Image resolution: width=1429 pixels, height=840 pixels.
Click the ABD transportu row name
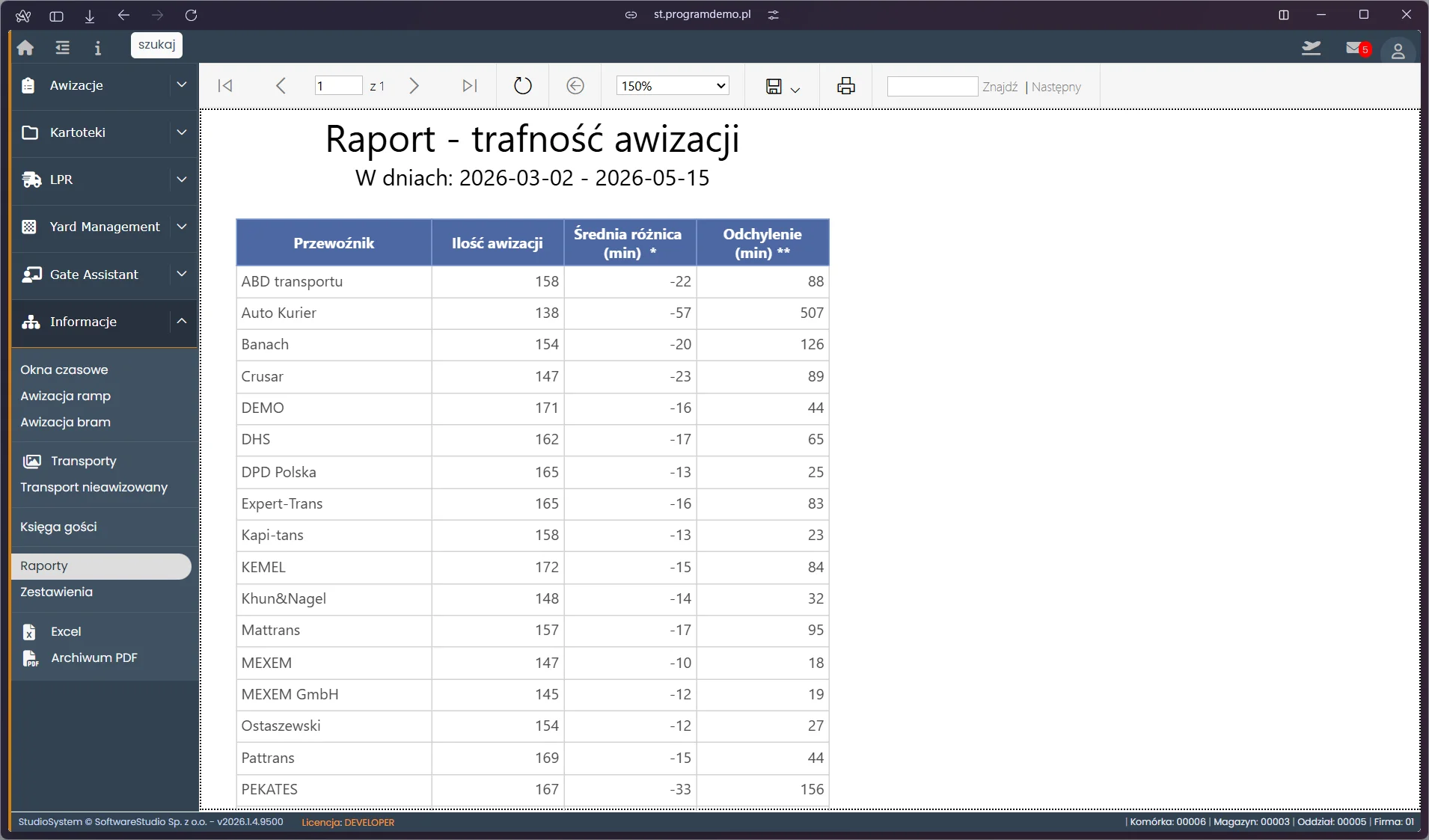pos(292,281)
